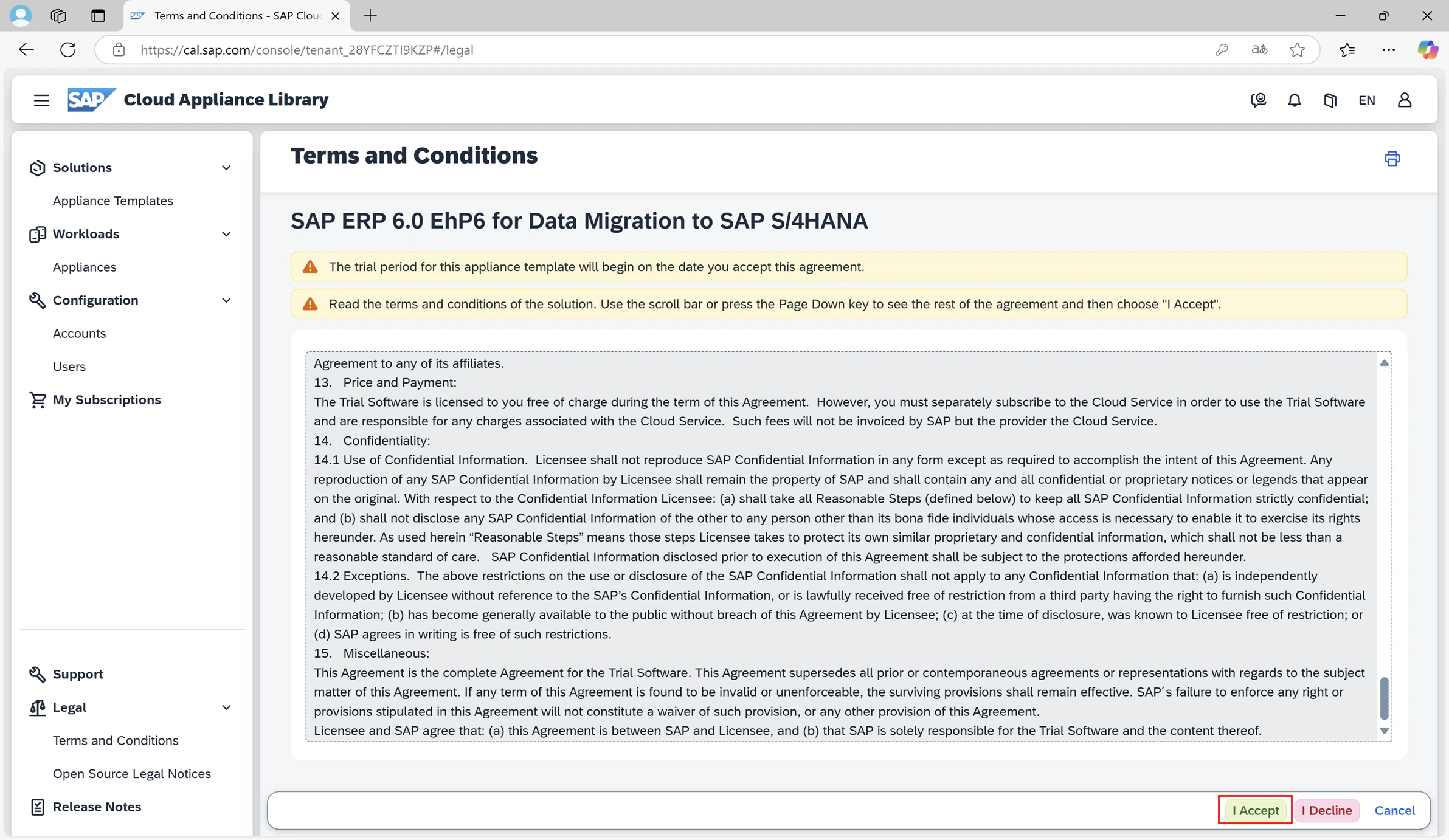Add this page to favorites
Viewport: 1449px width, 840px height.
pyautogui.click(x=1297, y=50)
